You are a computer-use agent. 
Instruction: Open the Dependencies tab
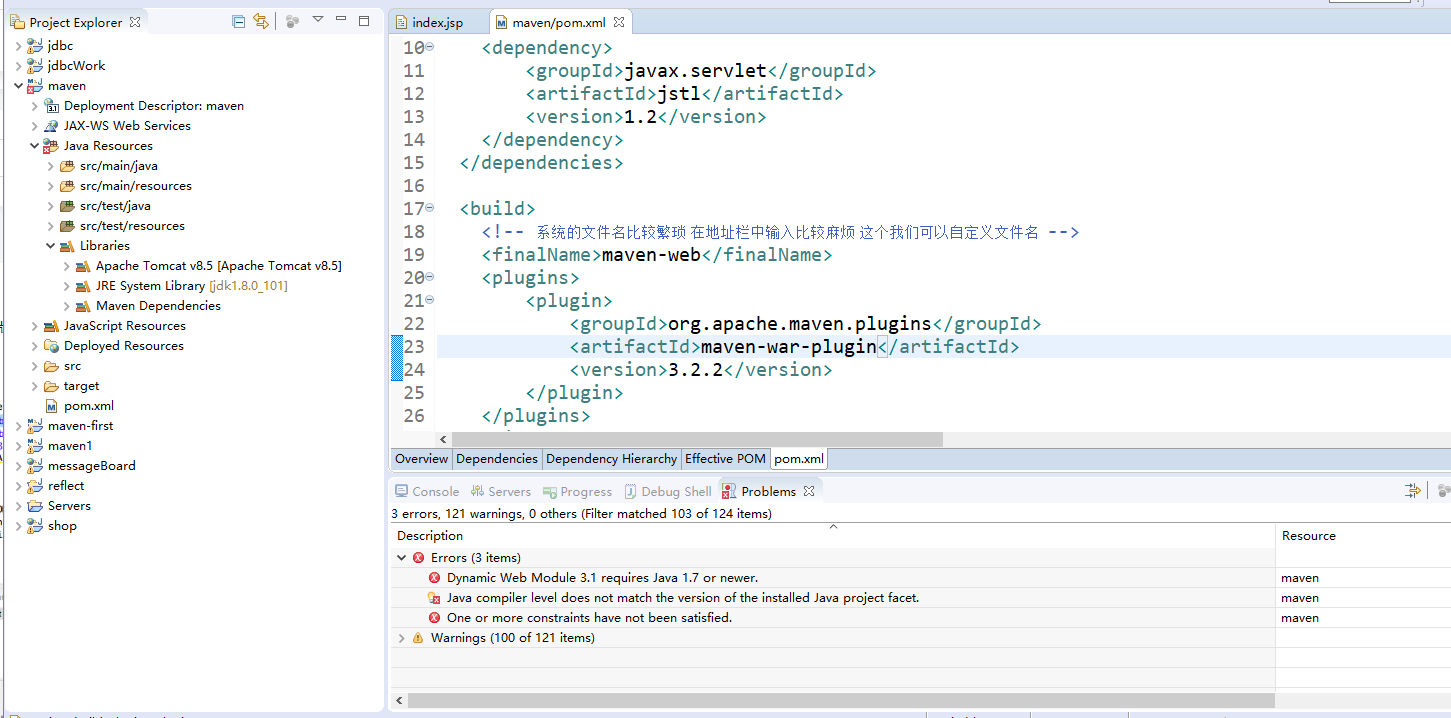coord(497,458)
